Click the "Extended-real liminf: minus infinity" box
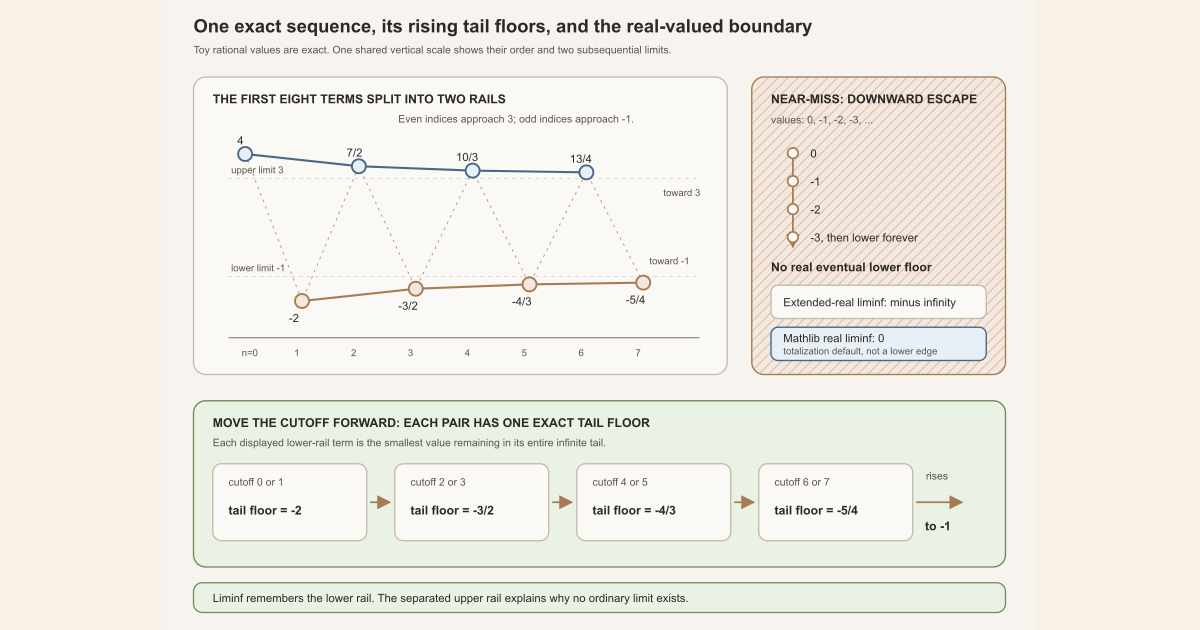 (x=879, y=302)
